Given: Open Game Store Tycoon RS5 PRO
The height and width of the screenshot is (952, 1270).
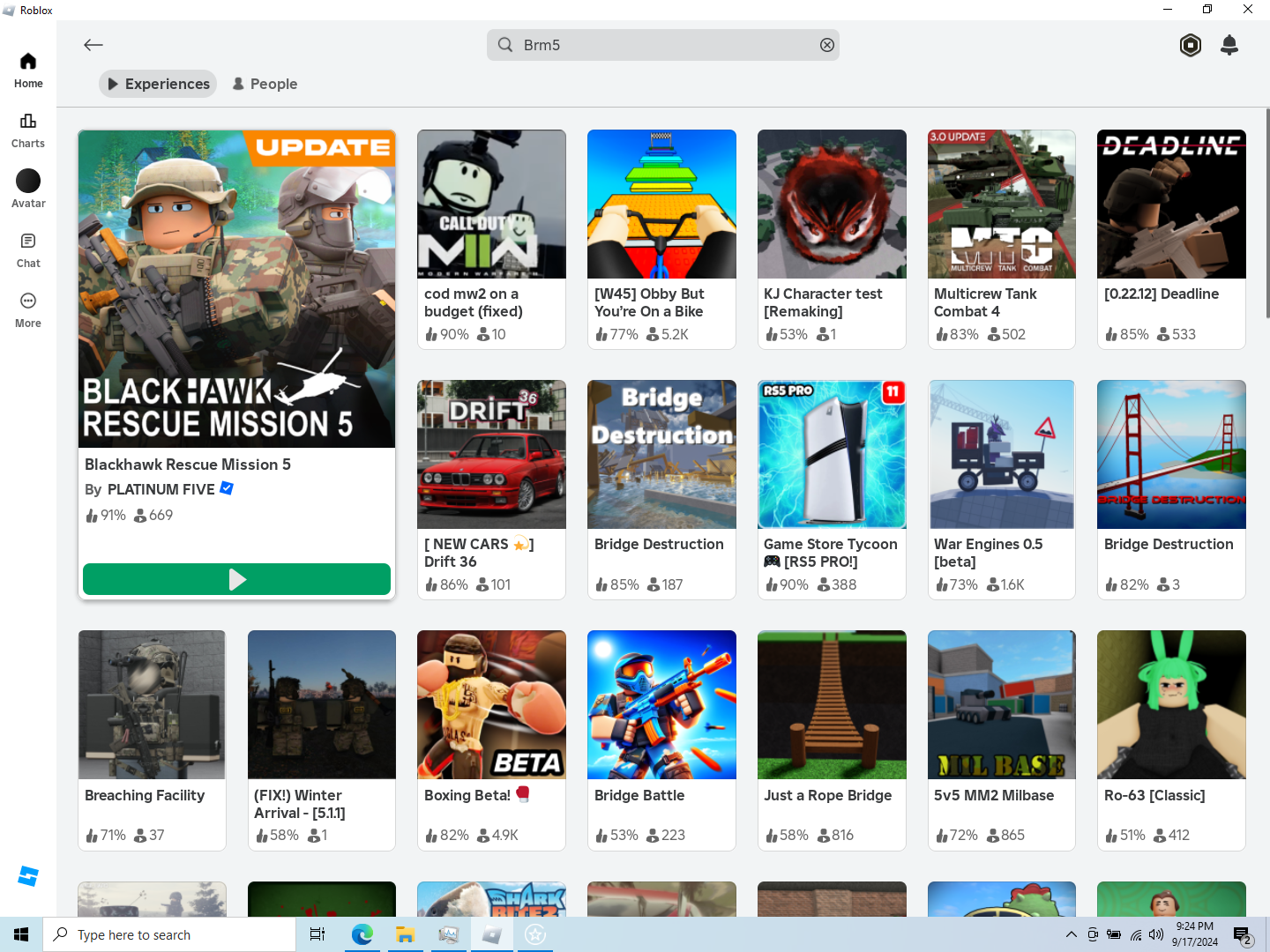Looking at the screenshot, I should [832, 489].
